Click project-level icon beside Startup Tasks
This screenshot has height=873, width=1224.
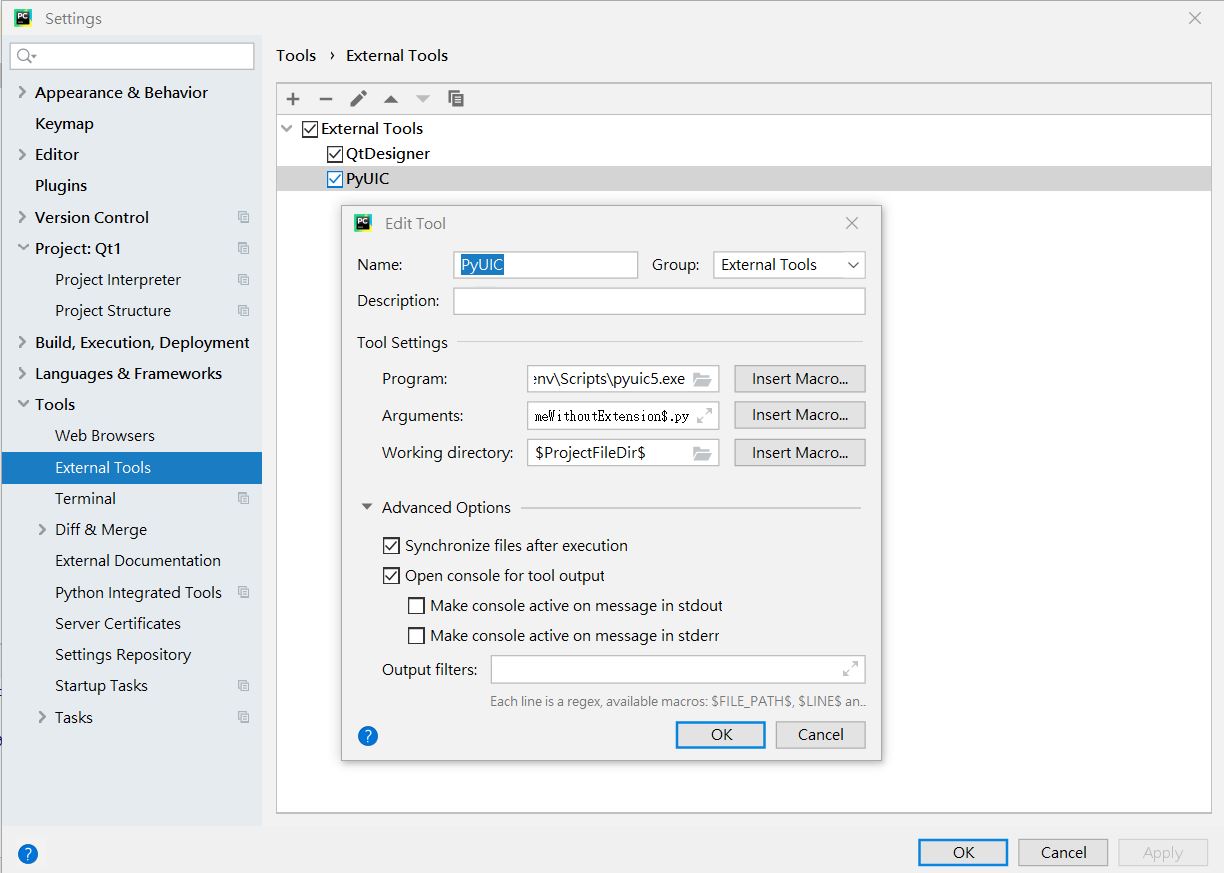pyautogui.click(x=244, y=686)
